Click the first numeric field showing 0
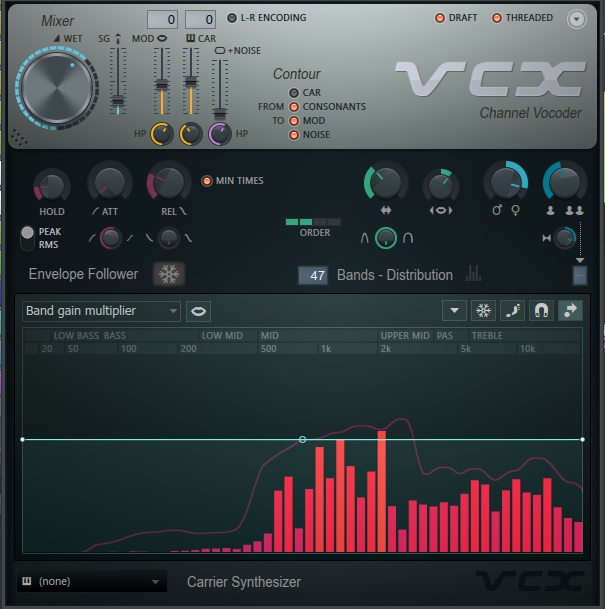Screen dimensions: 605x609 click(162, 19)
